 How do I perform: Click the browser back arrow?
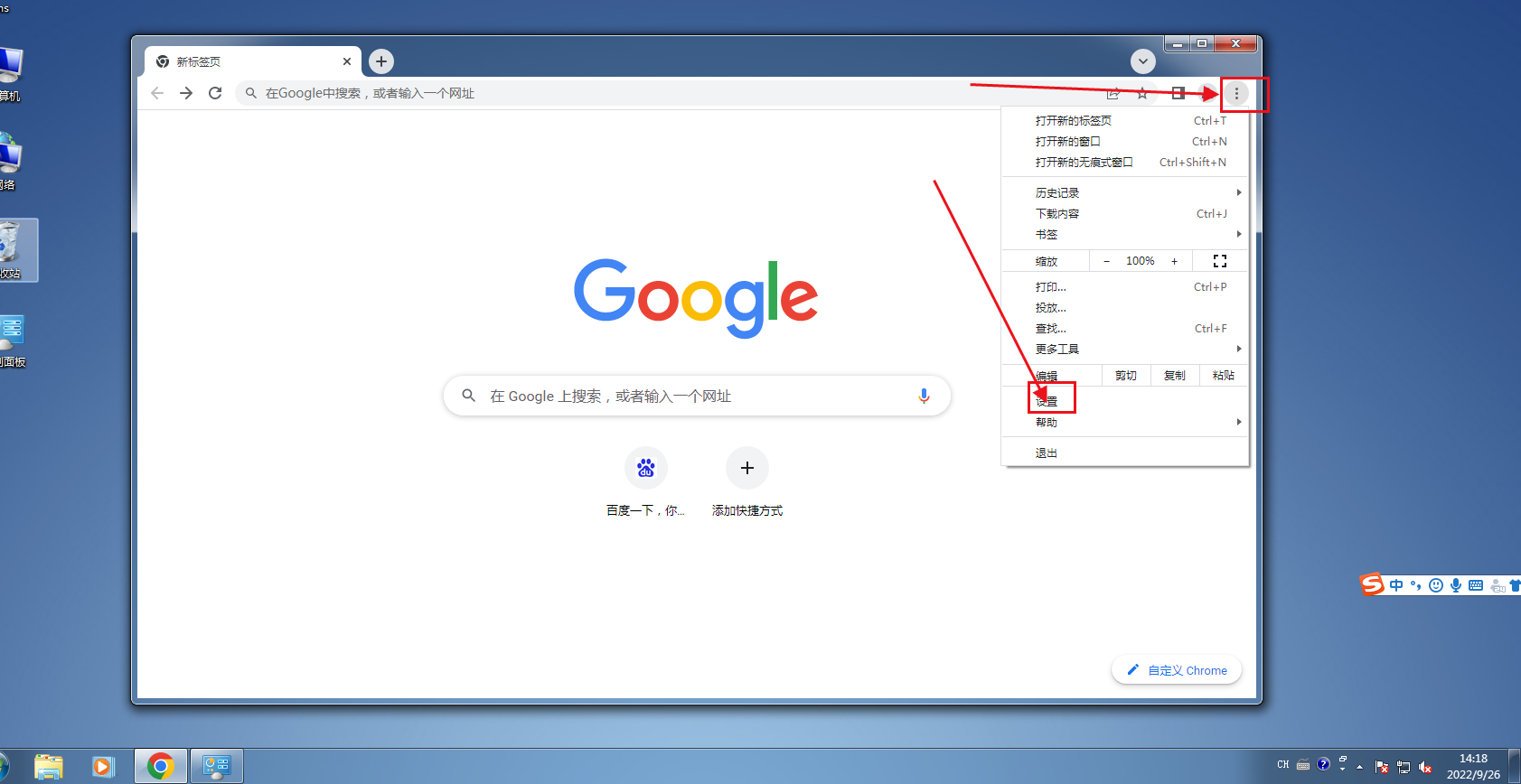click(x=157, y=93)
